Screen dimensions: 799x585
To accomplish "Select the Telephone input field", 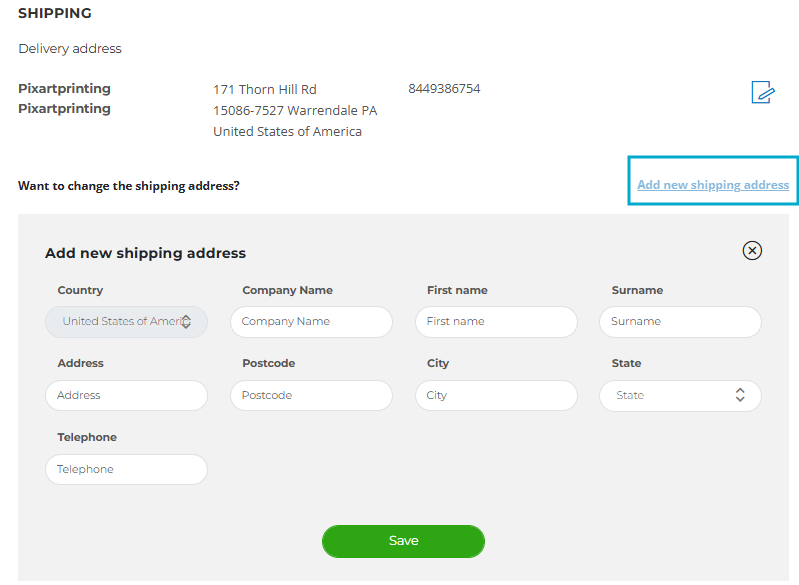I will pyautogui.click(x=126, y=469).
